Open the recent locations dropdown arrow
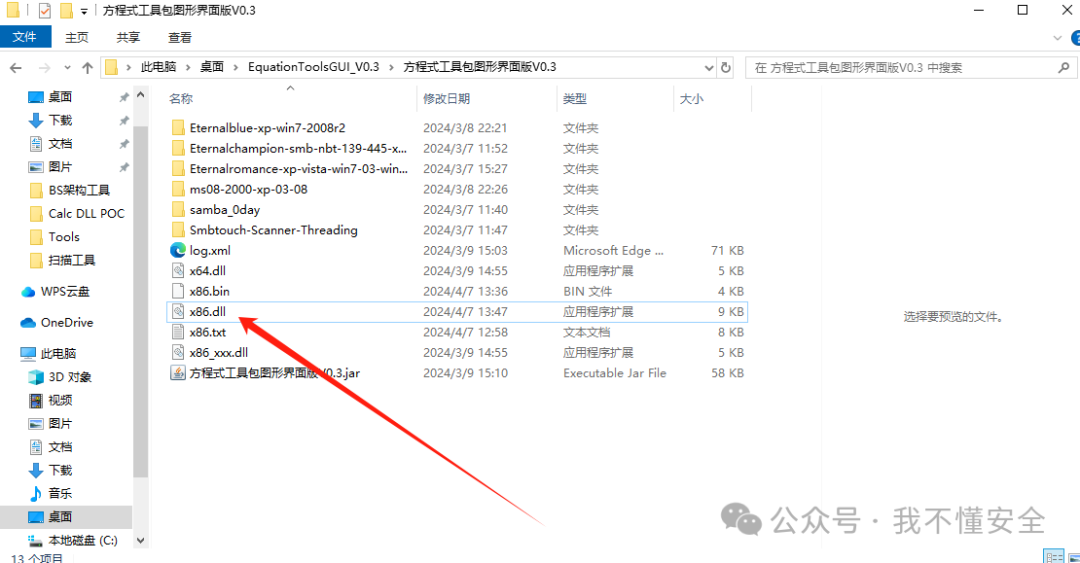Viewport: 1080px width, 563px height. [x=67, y=68]
